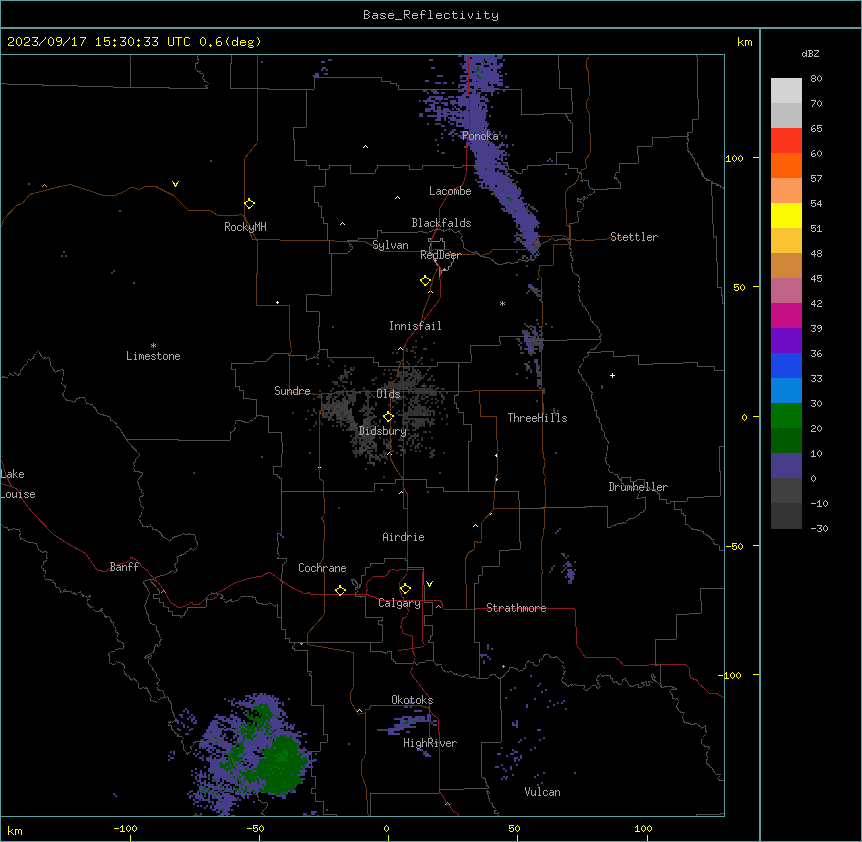This screenshot has height=842, width=862.
Task: Click the Lacombe city label
Action: point(450,191)
